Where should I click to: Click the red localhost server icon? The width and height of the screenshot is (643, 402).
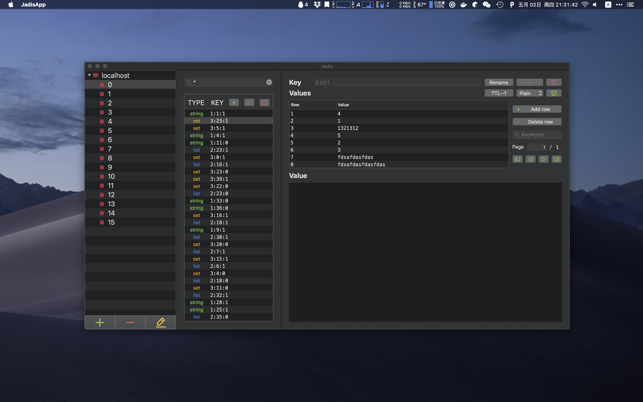(x=96, y=75)
